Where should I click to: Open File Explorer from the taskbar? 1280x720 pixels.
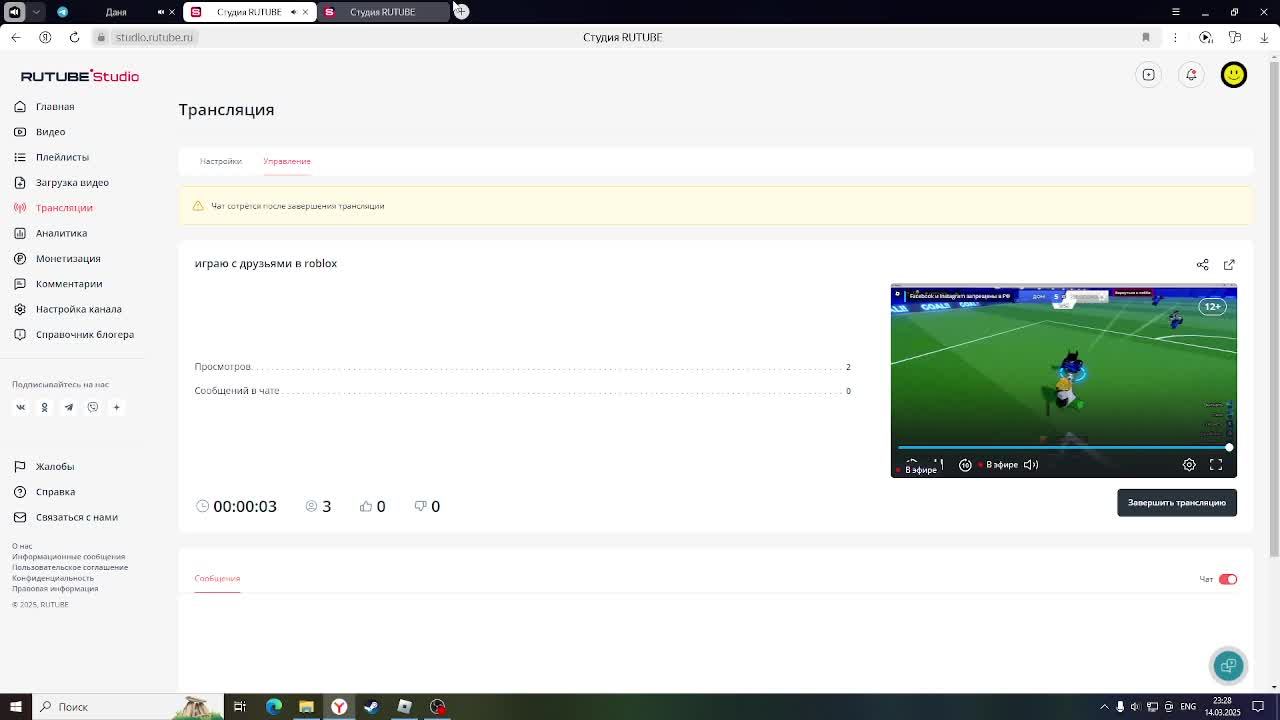click(x=306, y=707)
